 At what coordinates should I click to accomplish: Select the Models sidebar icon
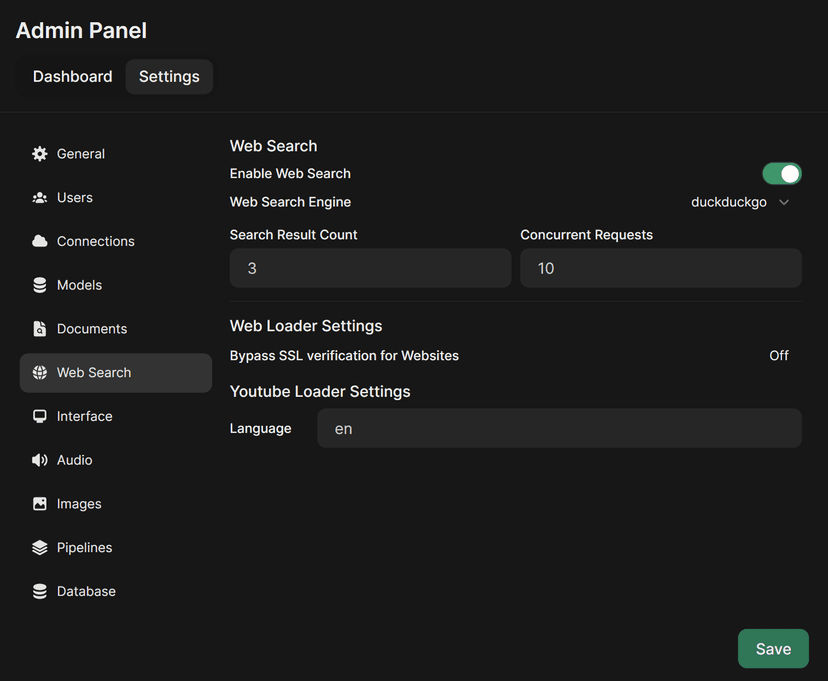point(39,285)
